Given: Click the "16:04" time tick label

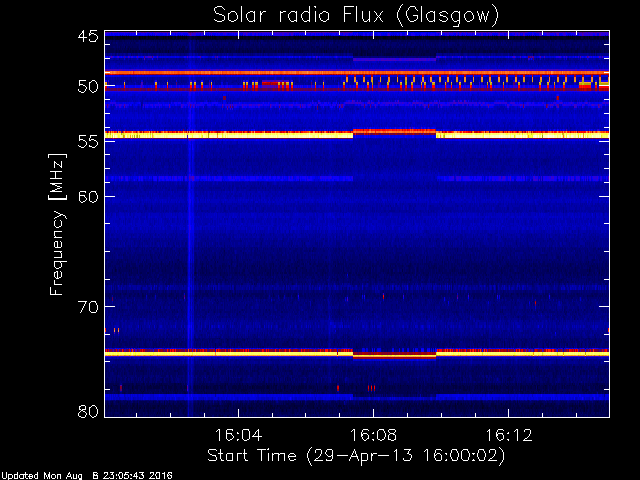Looking at the screenshot, I should [238, 435].
